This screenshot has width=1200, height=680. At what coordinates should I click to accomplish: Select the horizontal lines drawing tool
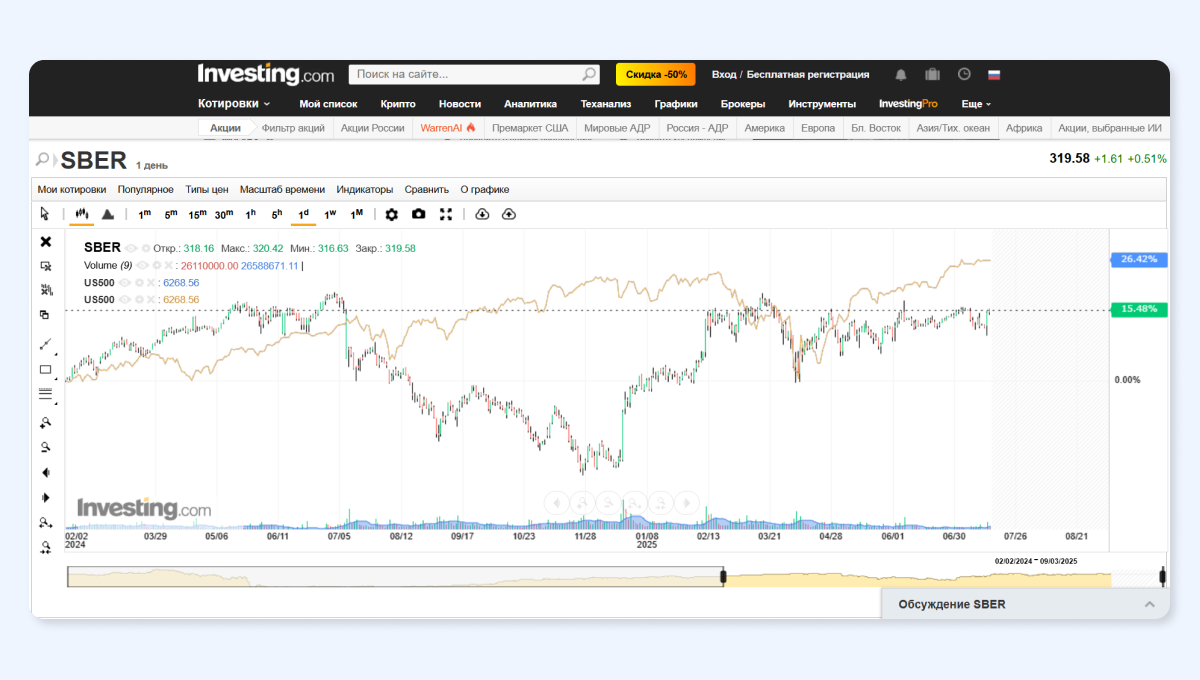(x=45, y=394)
